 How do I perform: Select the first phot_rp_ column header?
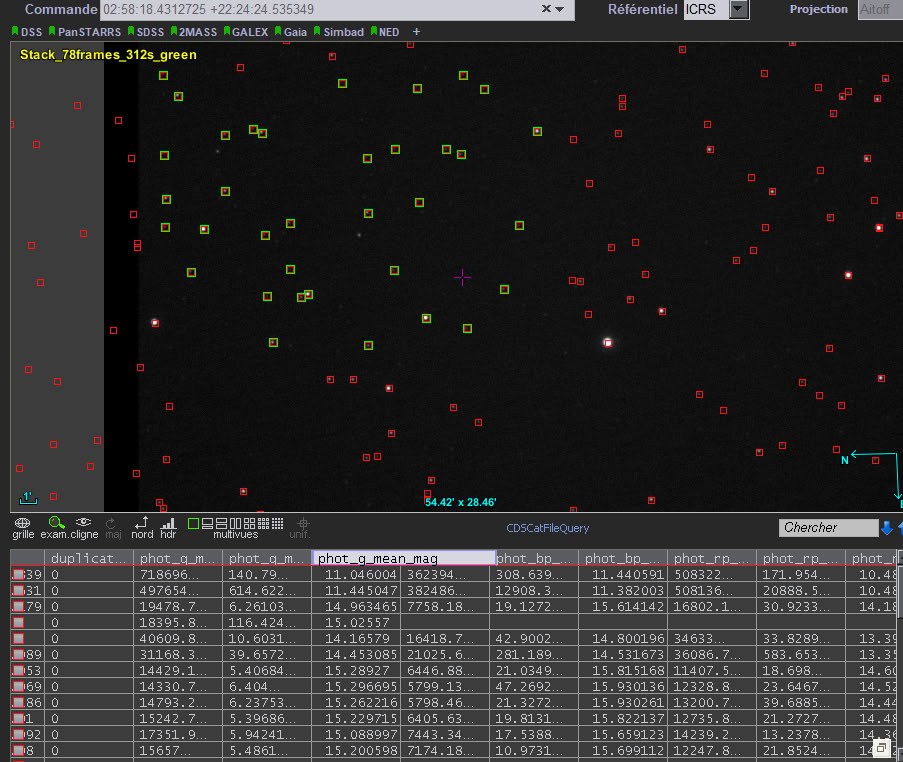[x=711, y=558]
